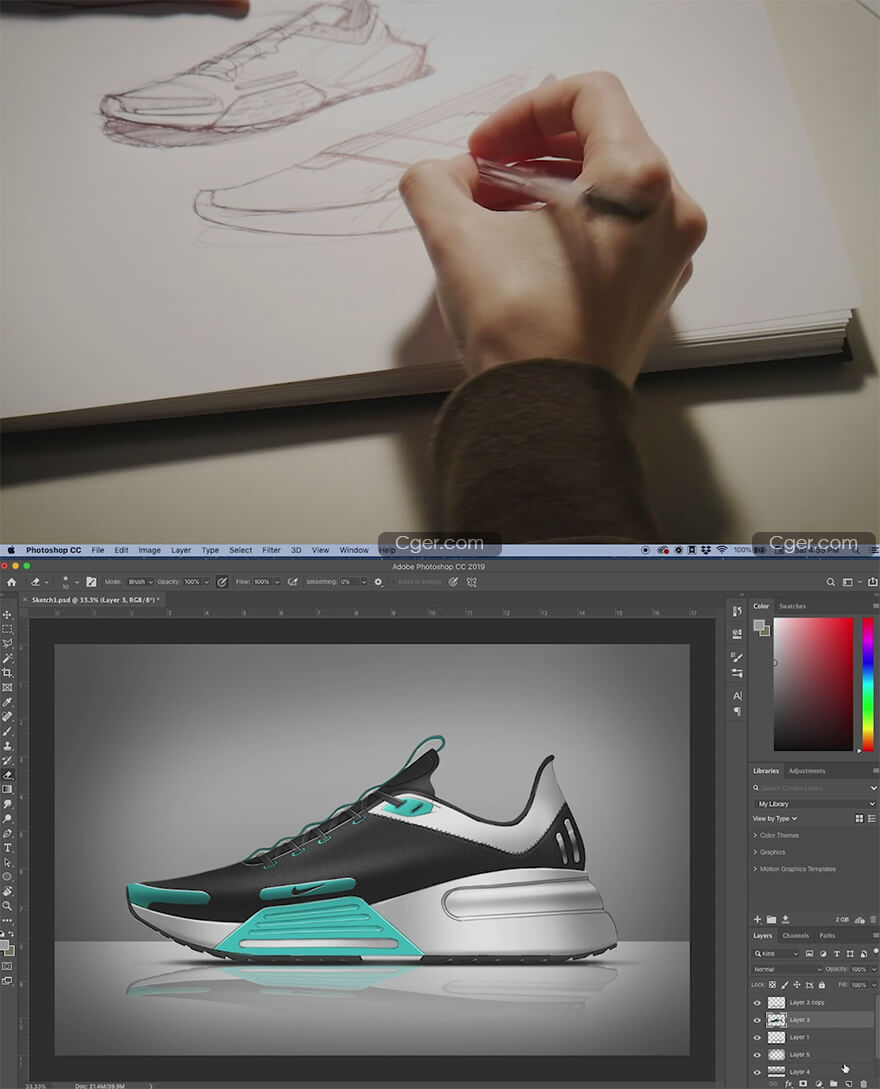Expand Motion Graphics Templates group
Image resolution: width=880 pixels, height=1089 pixels.
coord(755,869)
